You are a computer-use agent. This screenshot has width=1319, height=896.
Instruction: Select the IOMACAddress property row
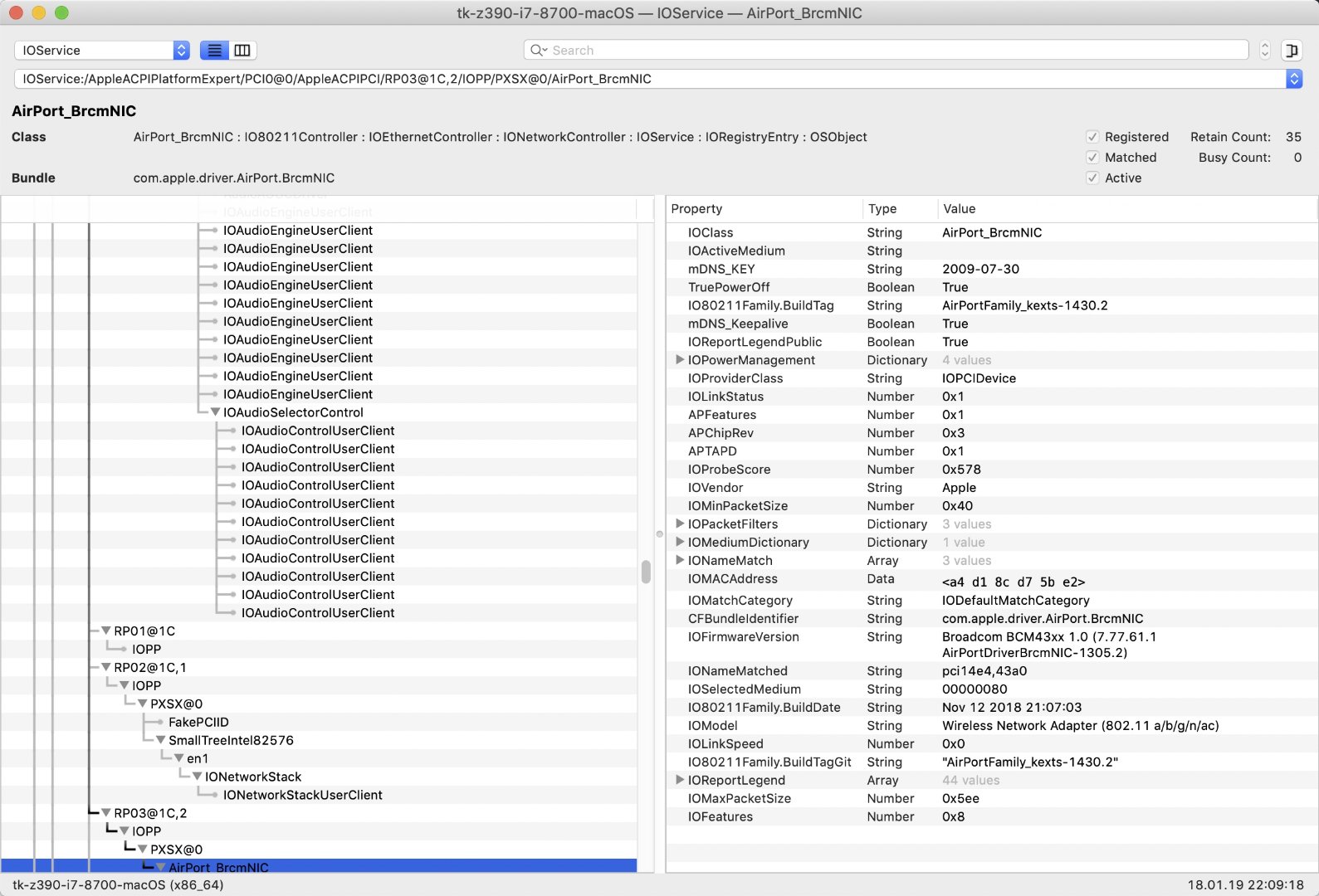(992, 581)
